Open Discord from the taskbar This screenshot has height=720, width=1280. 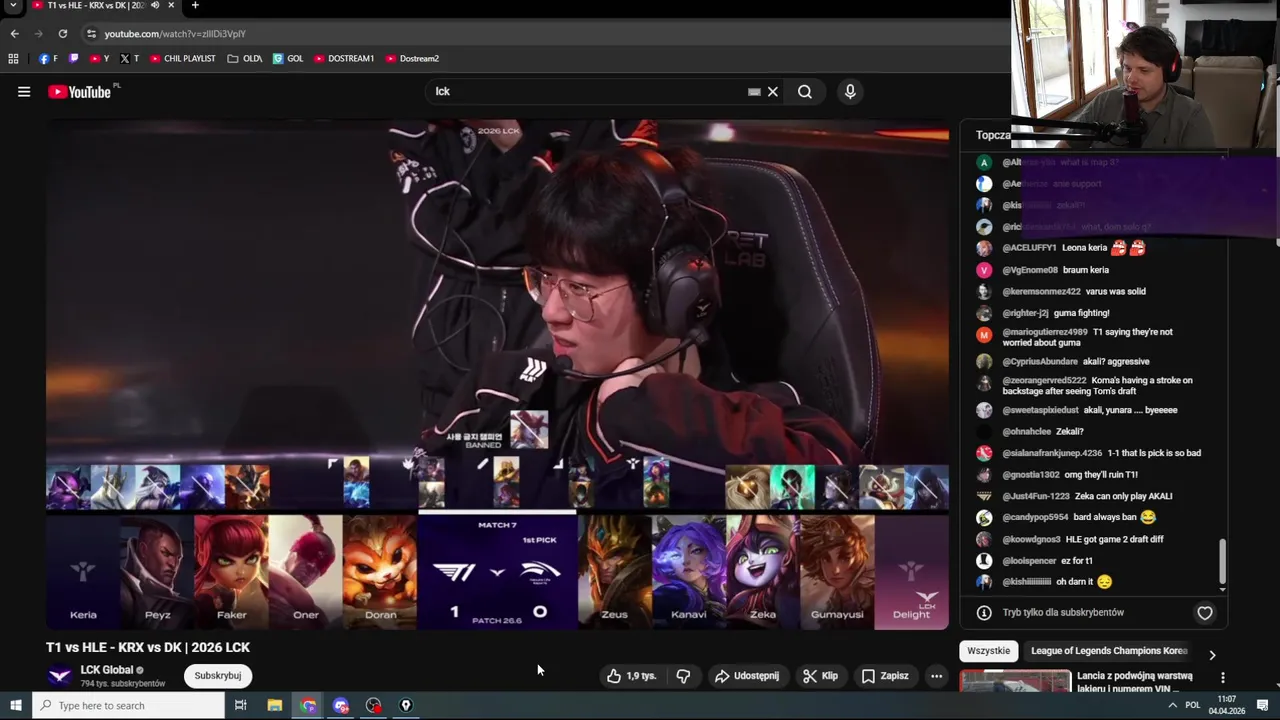point(341,706)
